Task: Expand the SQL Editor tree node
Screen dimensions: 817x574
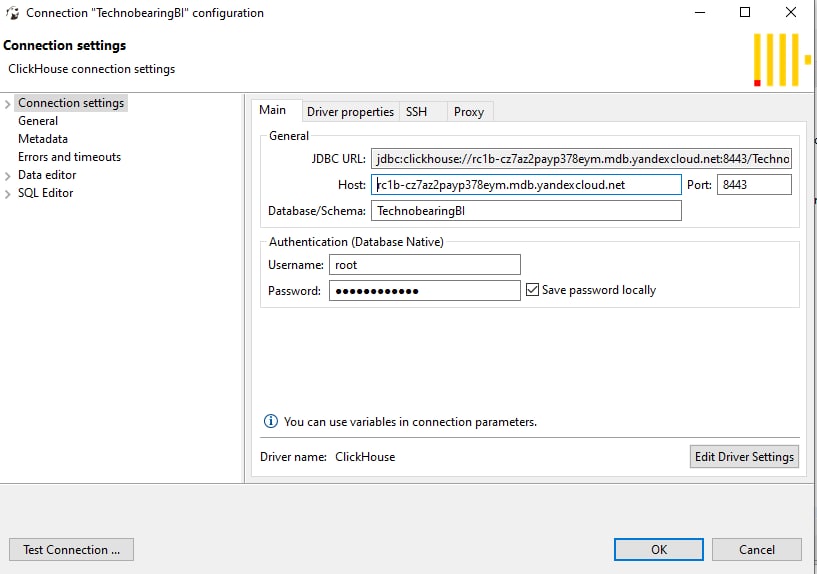Action: click(x=7, y=194)
